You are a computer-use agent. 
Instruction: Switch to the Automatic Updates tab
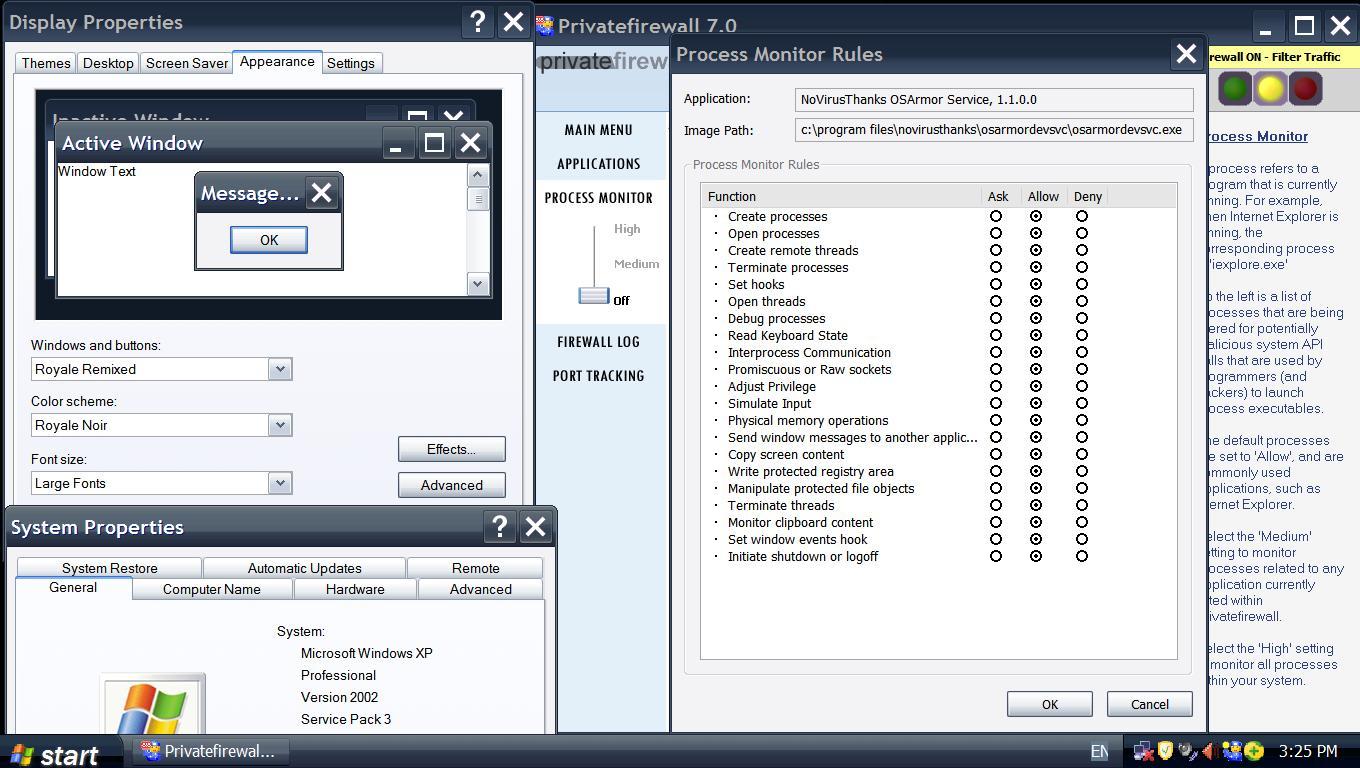[305, 568]
